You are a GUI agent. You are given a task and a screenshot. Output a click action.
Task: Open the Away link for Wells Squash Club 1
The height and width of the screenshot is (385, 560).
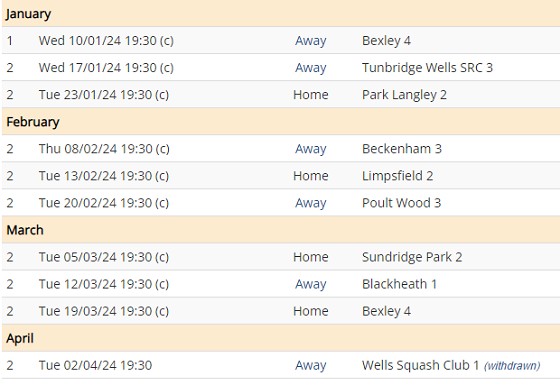coord(310,365)
